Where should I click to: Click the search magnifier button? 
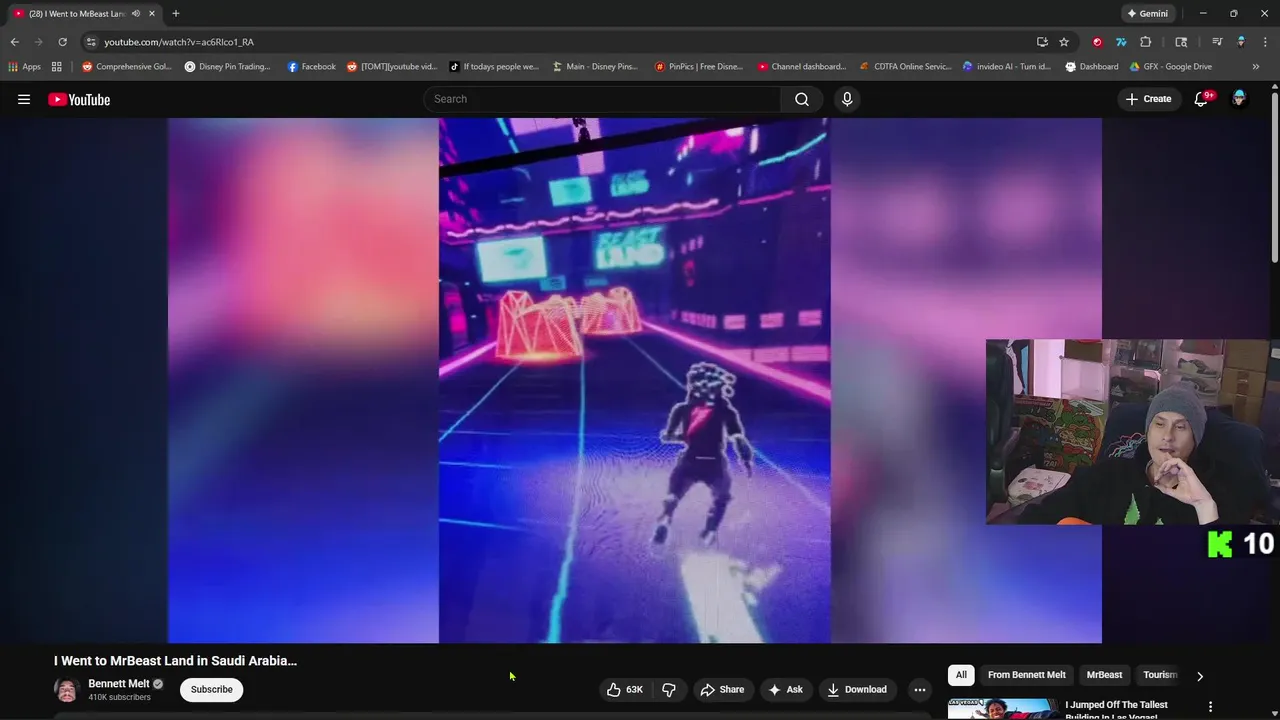[802, 99]
